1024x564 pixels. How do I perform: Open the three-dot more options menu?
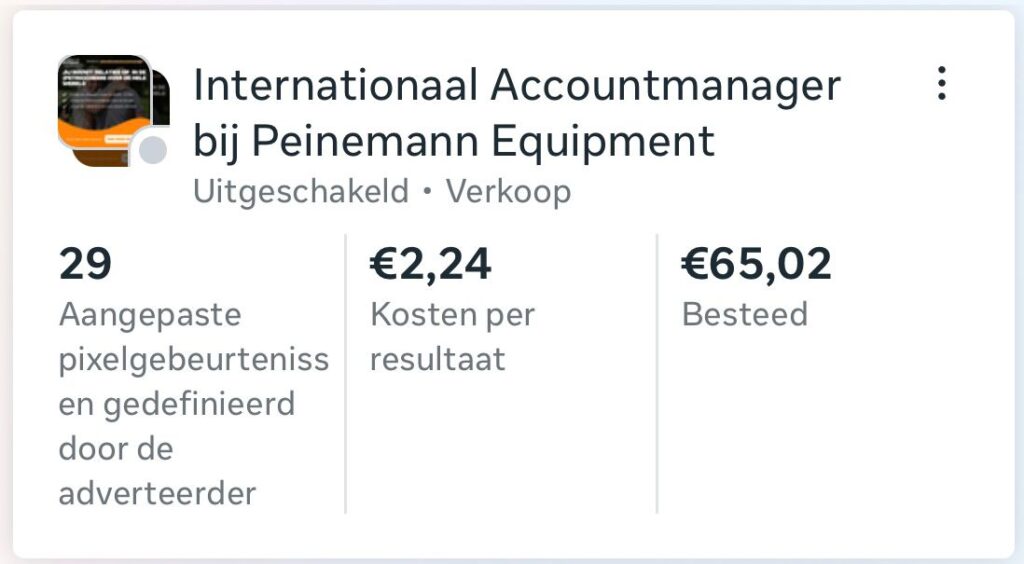pyautogui.click(x=941, y=84)
